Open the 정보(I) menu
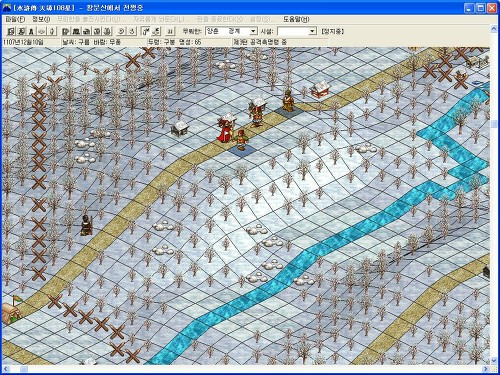The image size is (500, 375). click(x=41, y=19)
